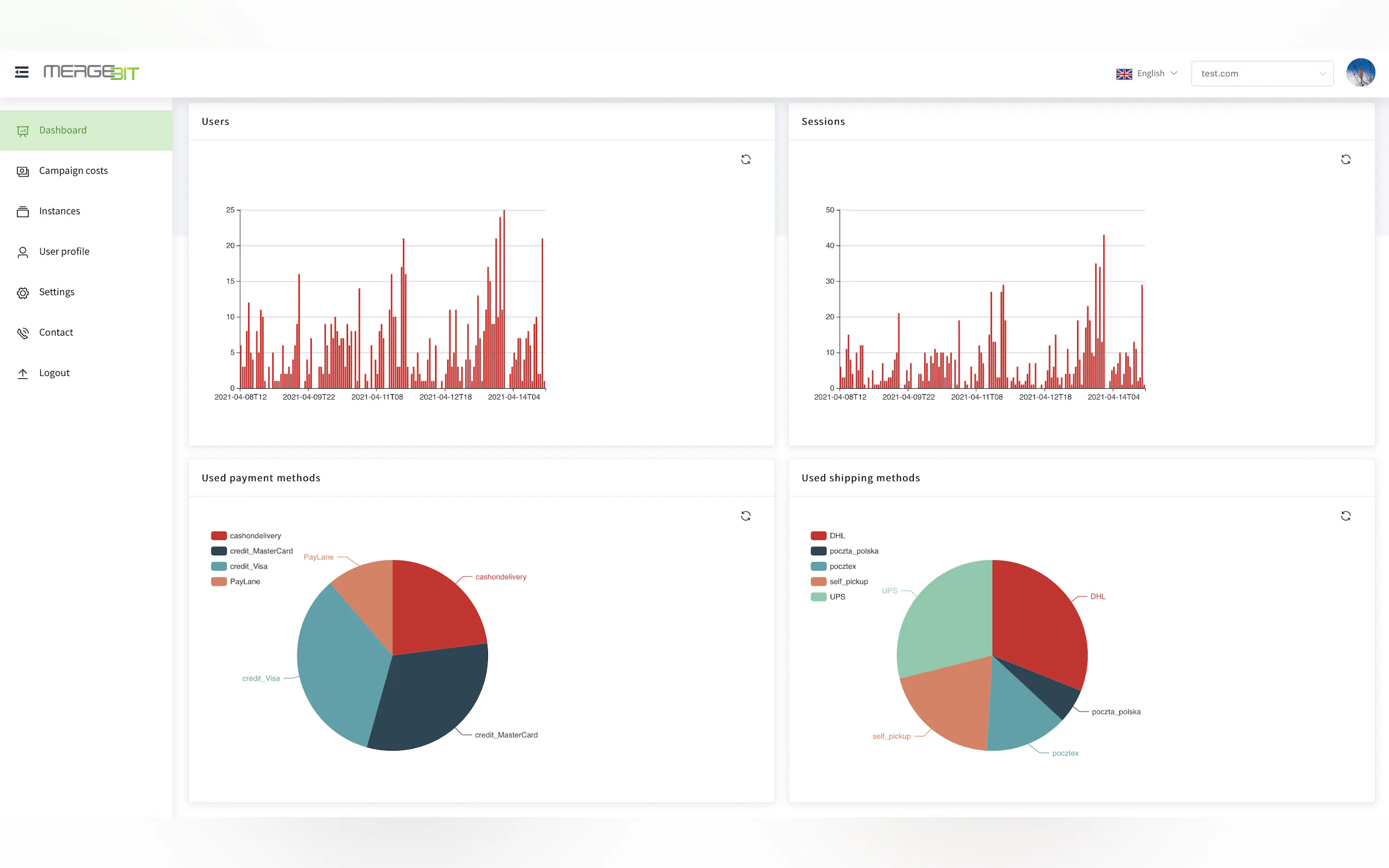
Task: Toggle the credit_Visa legend item
Action: coord(240,566)
